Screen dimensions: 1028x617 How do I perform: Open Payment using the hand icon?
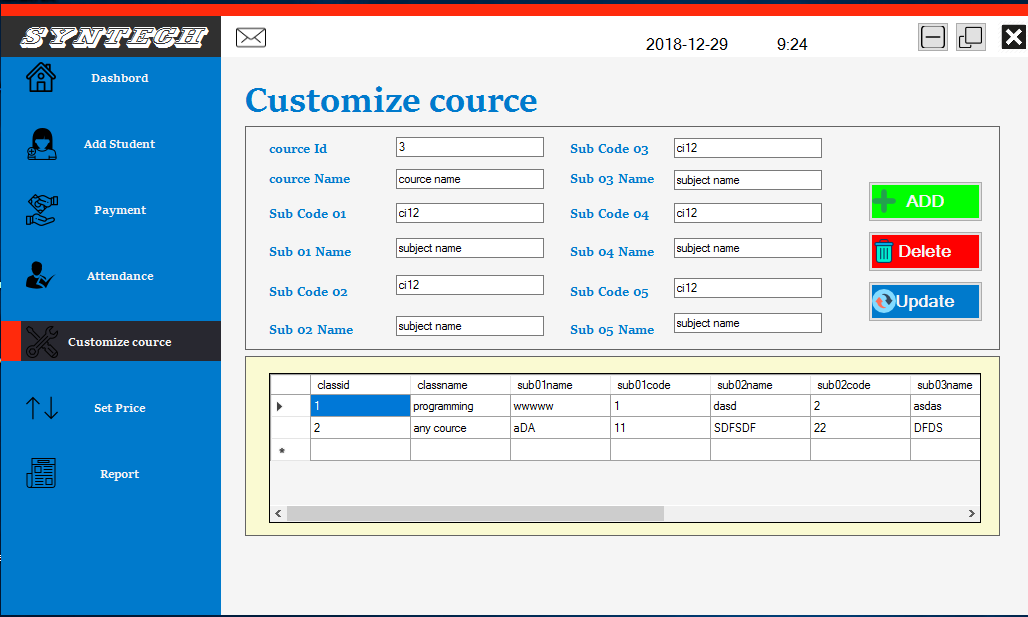coord(40,210)
